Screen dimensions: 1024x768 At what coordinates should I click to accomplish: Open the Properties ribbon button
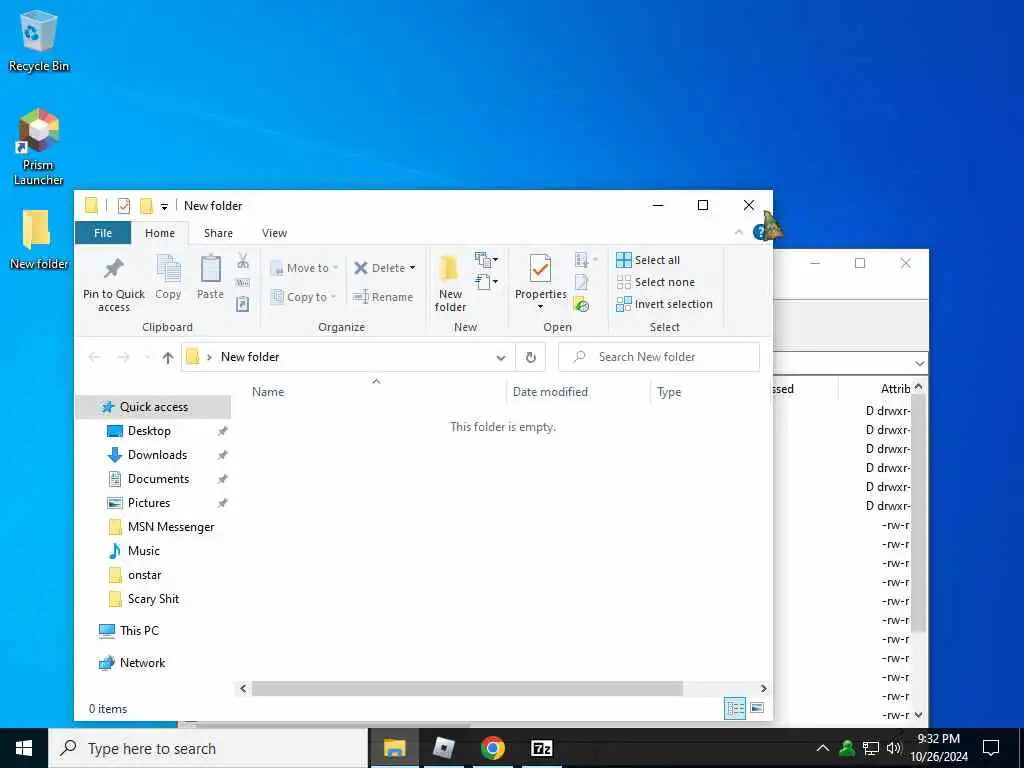click(540, 283)
